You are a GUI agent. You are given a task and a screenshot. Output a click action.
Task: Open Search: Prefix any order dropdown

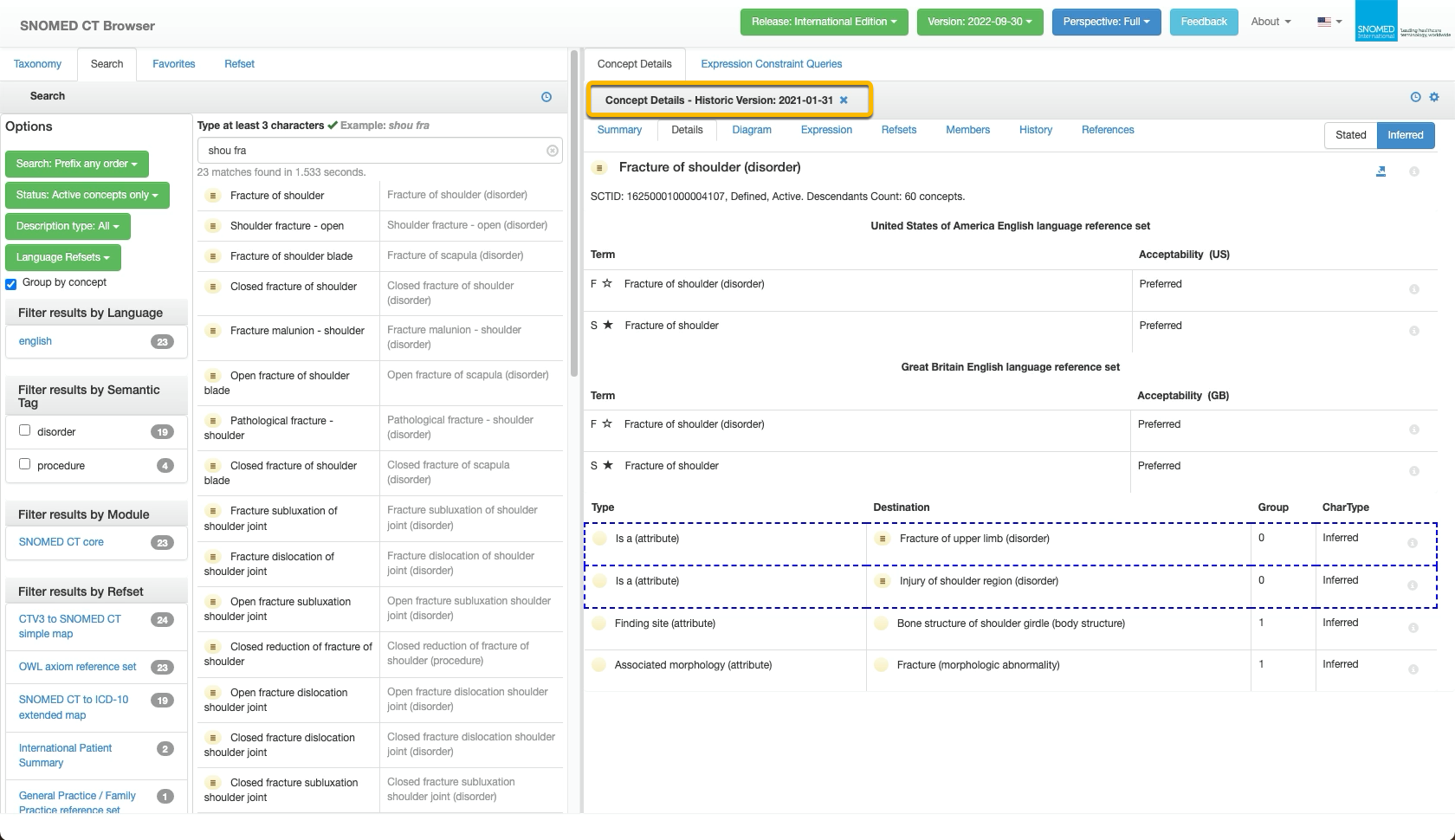76,164
